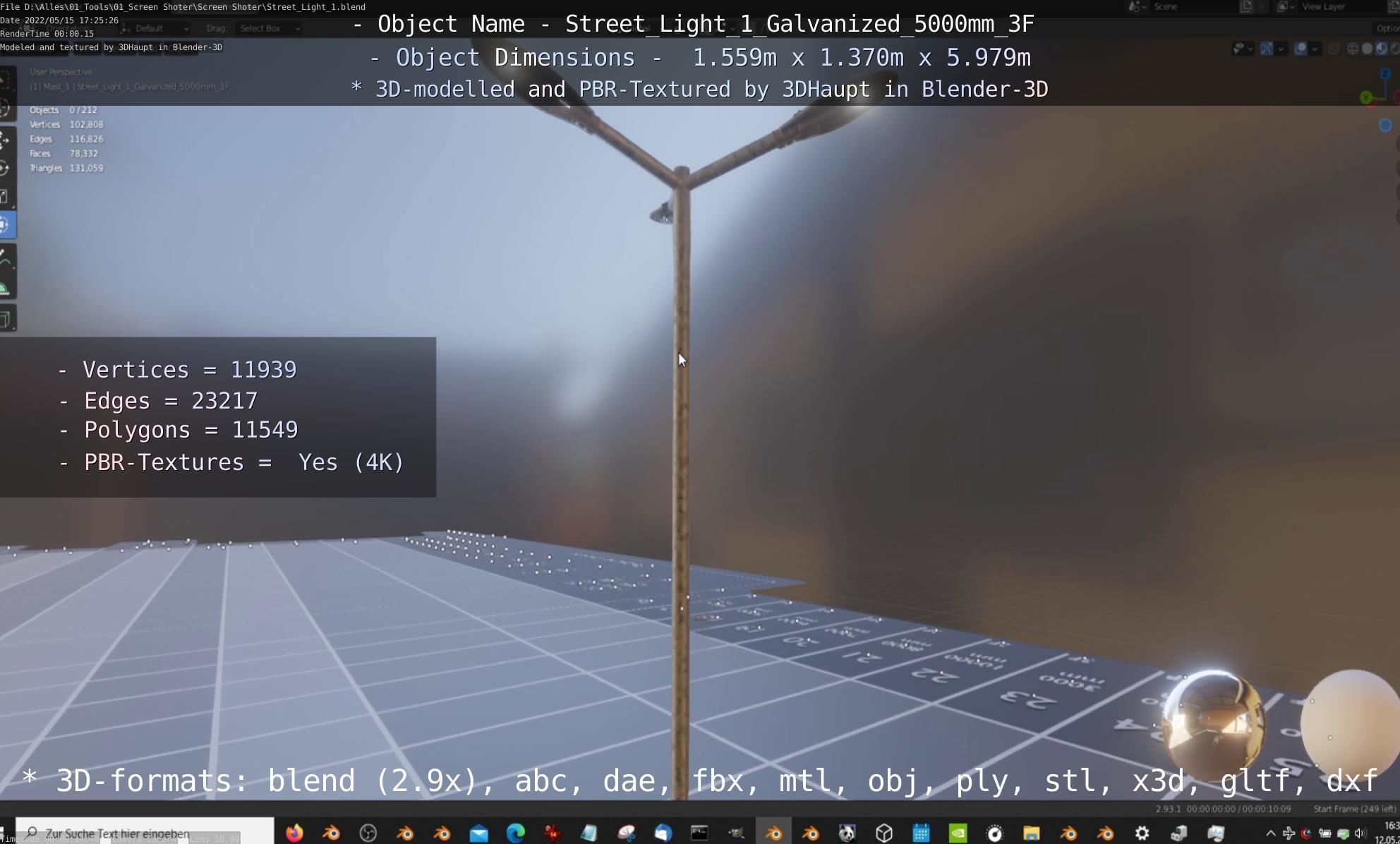Open File Explorer from the taskbar
This screenshot has width=1400, height=844.
click(x=1031, y=833)
